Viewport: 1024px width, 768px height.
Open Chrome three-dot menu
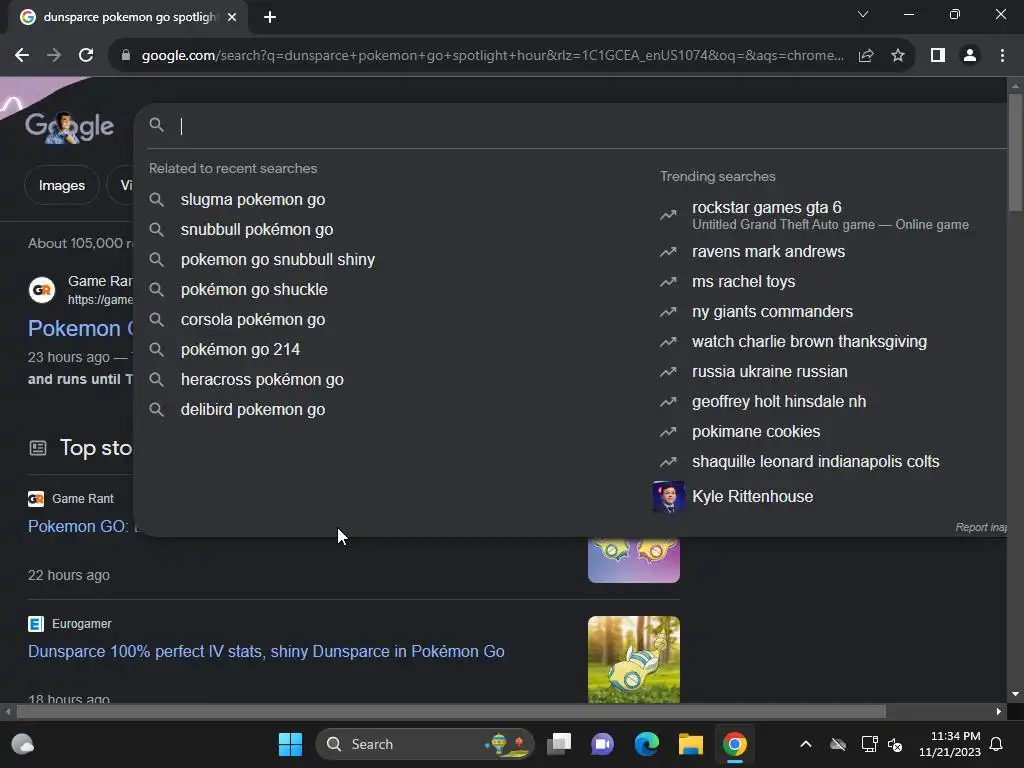point(1002,56)
